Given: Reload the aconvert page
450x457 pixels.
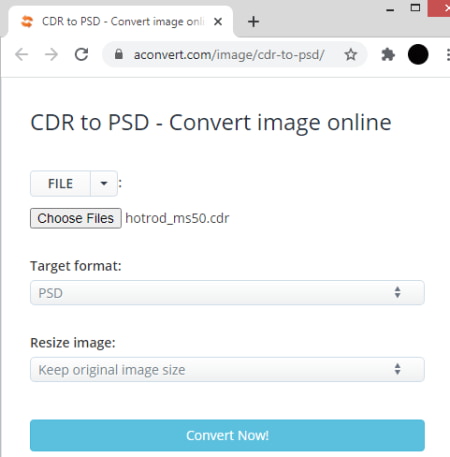Looking at the screenshot, I should pyautogui.click(x=81, y=54).
